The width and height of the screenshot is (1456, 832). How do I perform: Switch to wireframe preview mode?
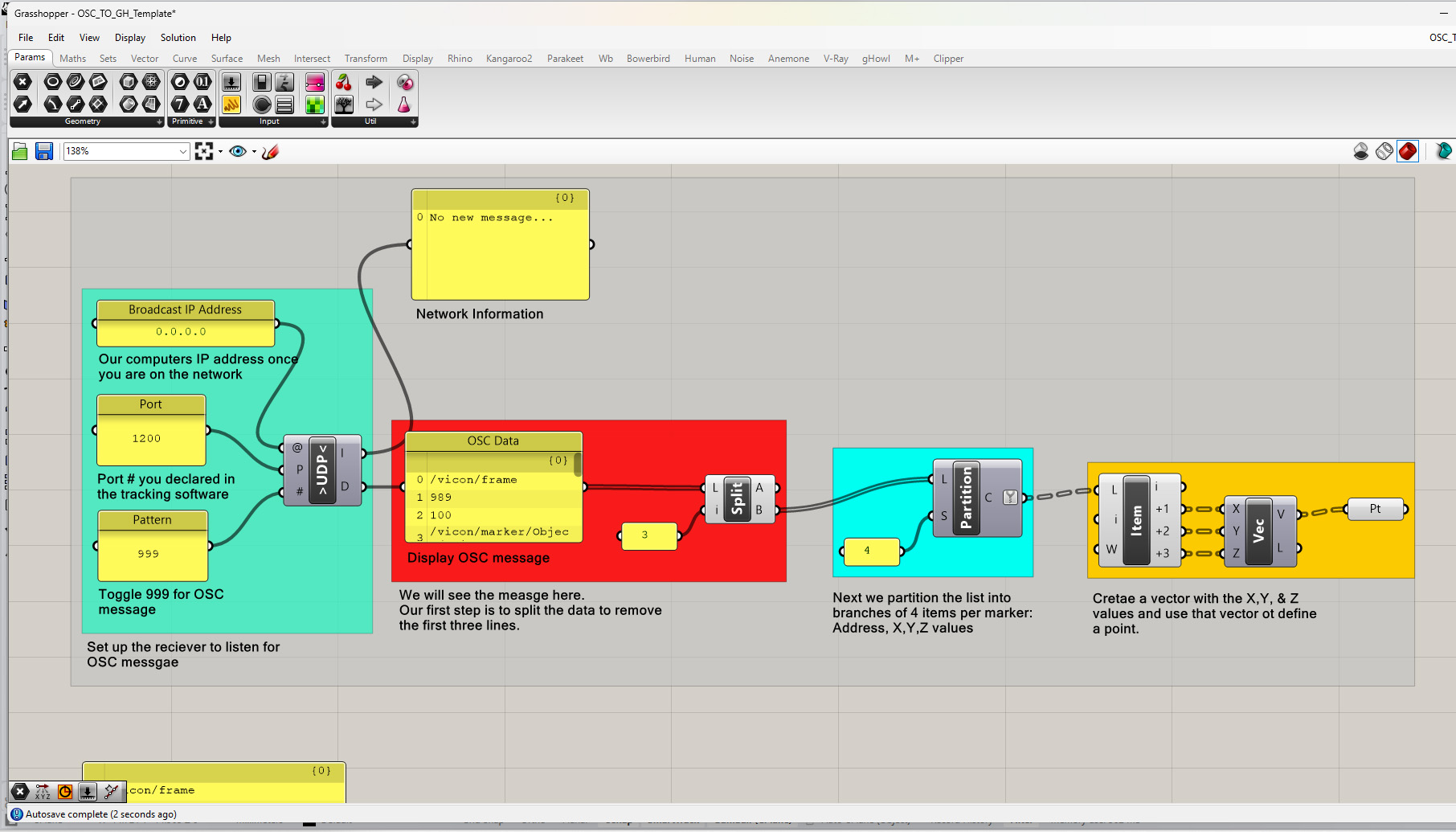pos(1384,151)
